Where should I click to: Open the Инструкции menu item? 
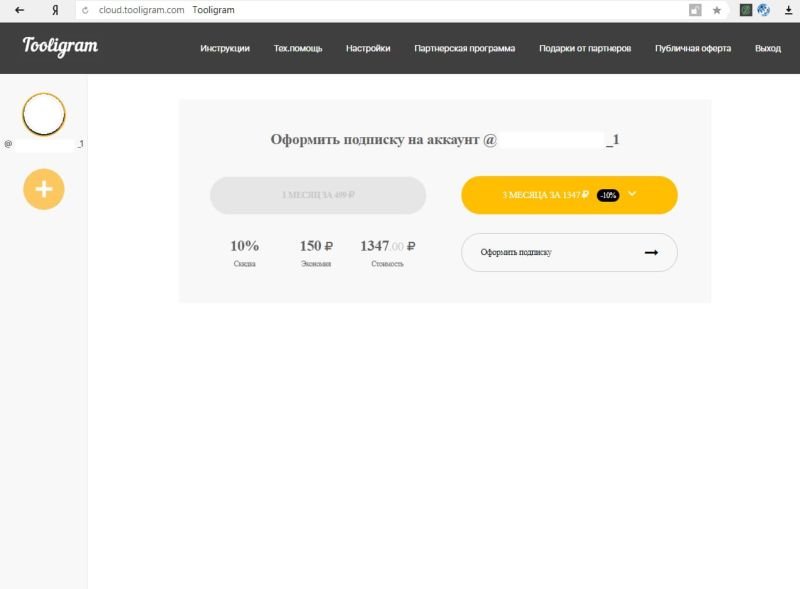click(x=225, y=48)
